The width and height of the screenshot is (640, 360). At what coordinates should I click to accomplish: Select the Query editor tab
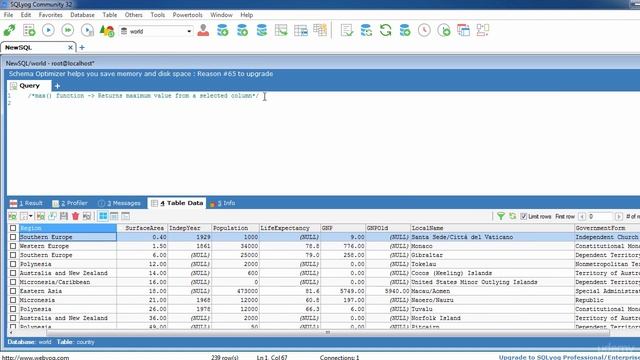pos(29,86)
